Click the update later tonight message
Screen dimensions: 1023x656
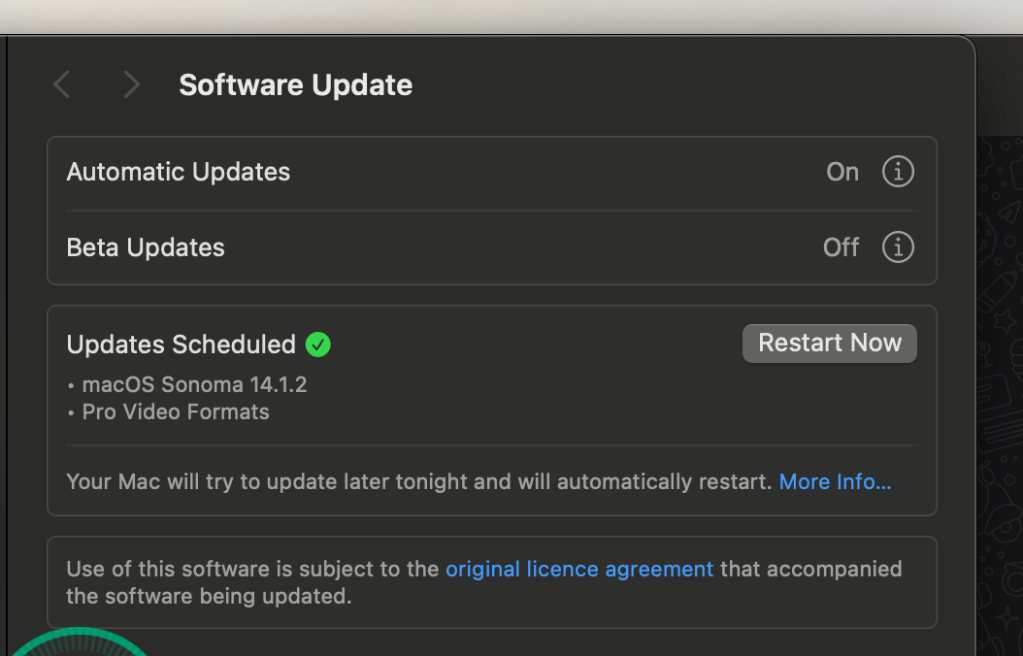pyautogui.click(x=419, y=482)
